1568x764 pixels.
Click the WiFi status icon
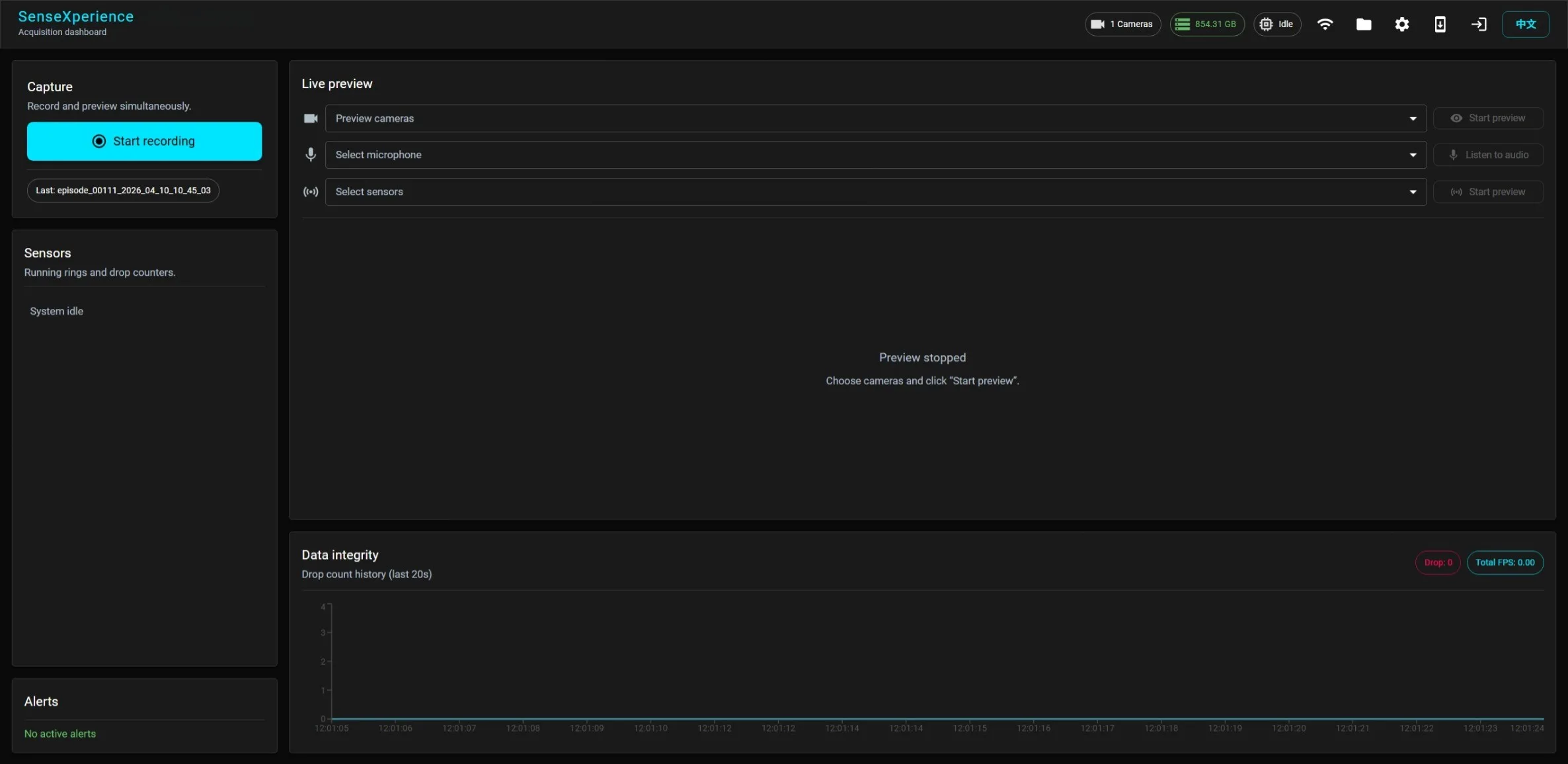tap(1325, 24)
